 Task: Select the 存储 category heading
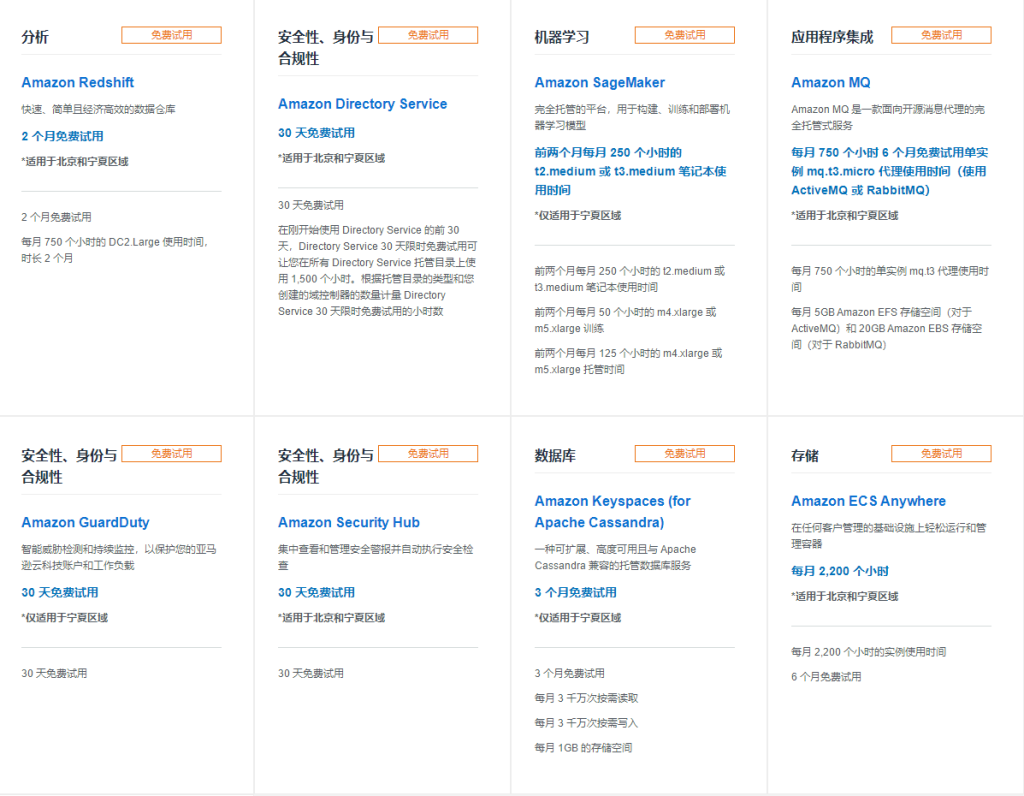(x=803, y=453)
